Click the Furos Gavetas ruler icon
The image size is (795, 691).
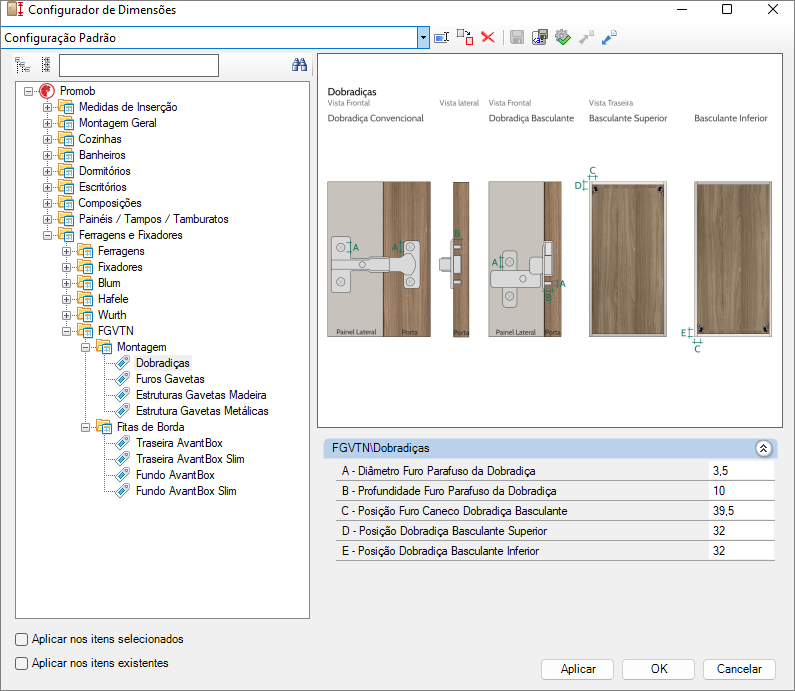[123, 379]
